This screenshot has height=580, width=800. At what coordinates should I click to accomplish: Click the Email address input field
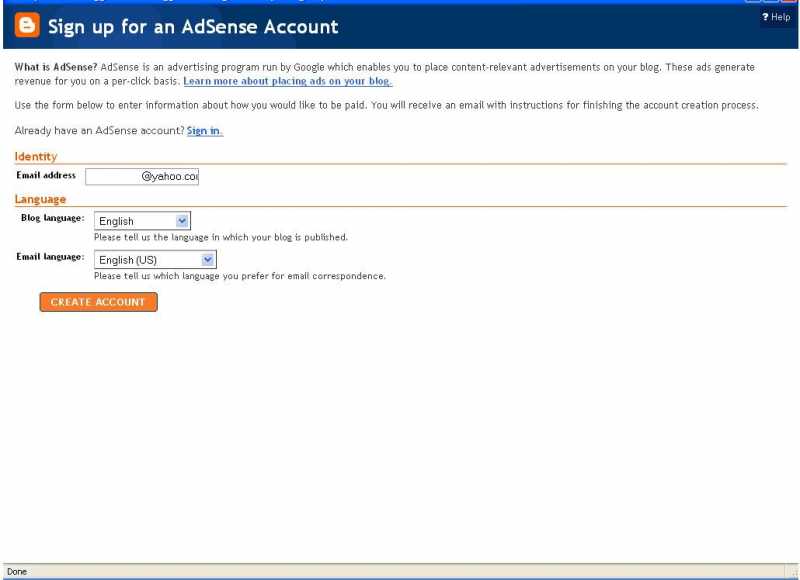tap(143, 176)
